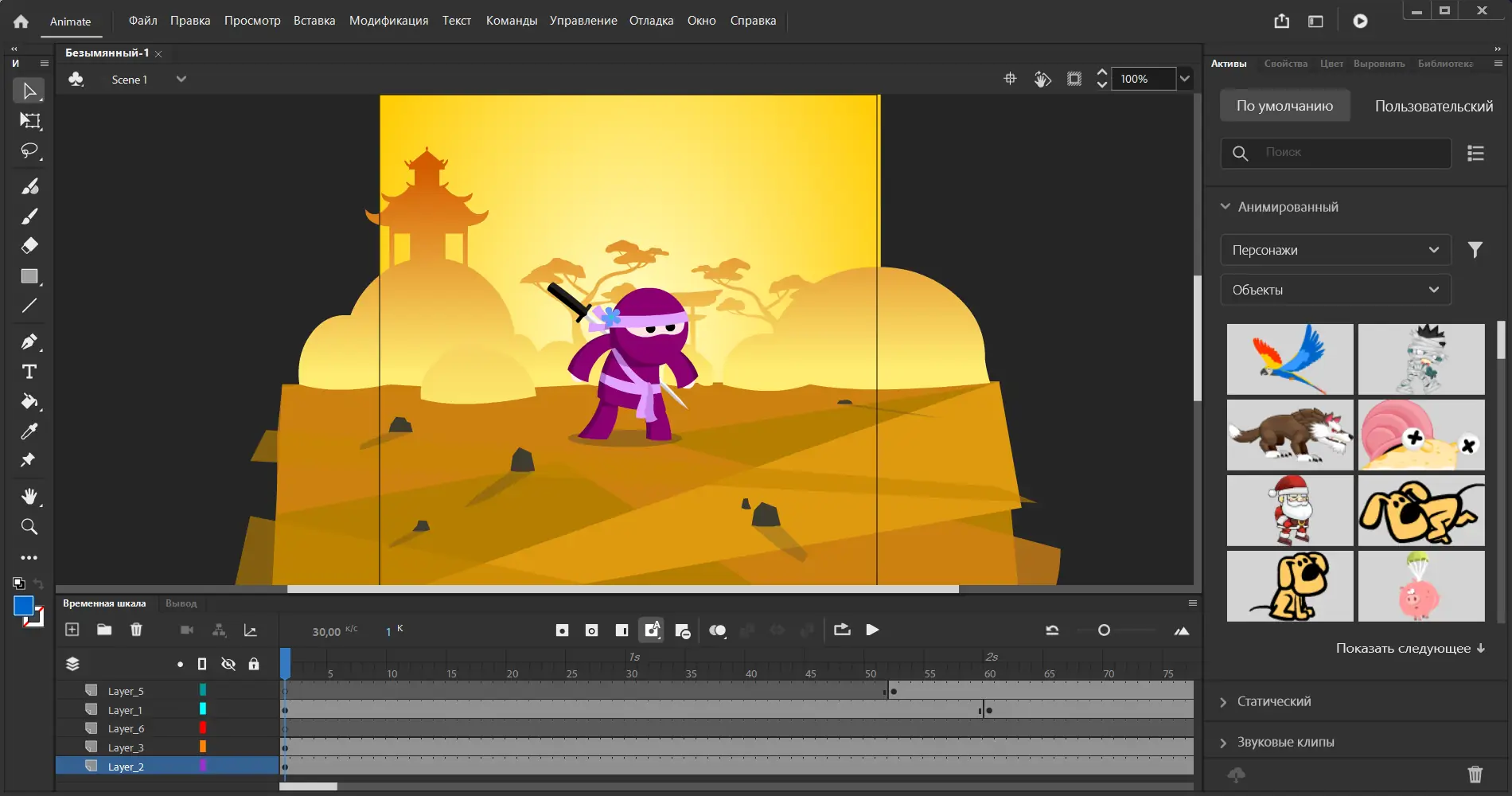Viewport: 1512px width, 796px height.
Task: Open the Персонажи dropdown
Action: point(1335,250)
